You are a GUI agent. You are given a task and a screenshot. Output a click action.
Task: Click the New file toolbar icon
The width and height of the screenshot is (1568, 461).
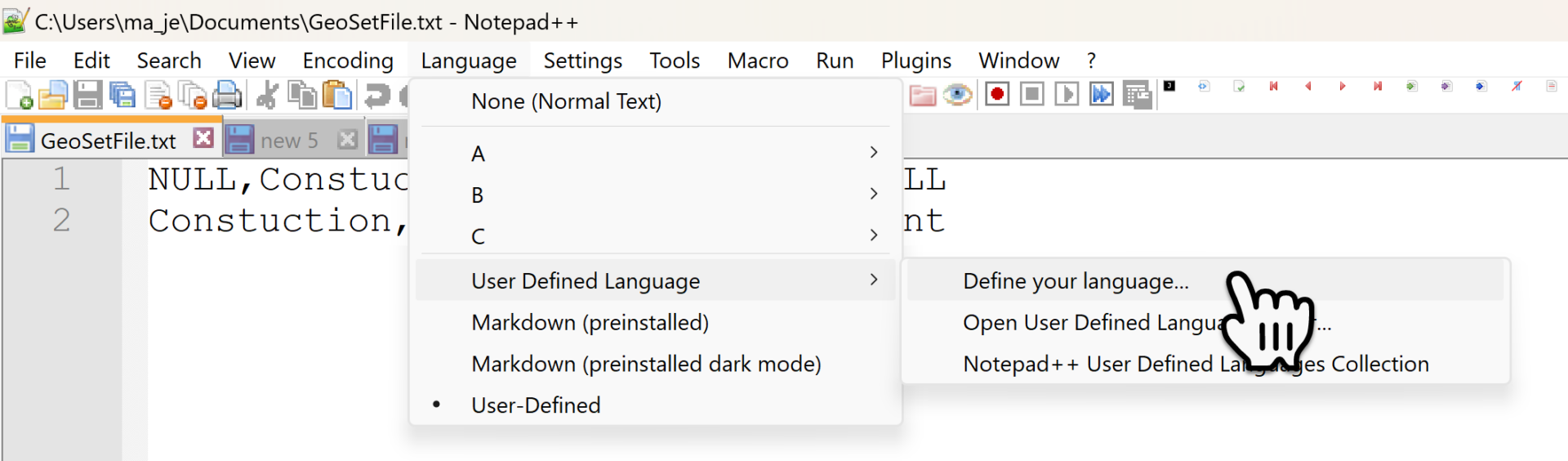pyautogui.click(x=19, y=95)
